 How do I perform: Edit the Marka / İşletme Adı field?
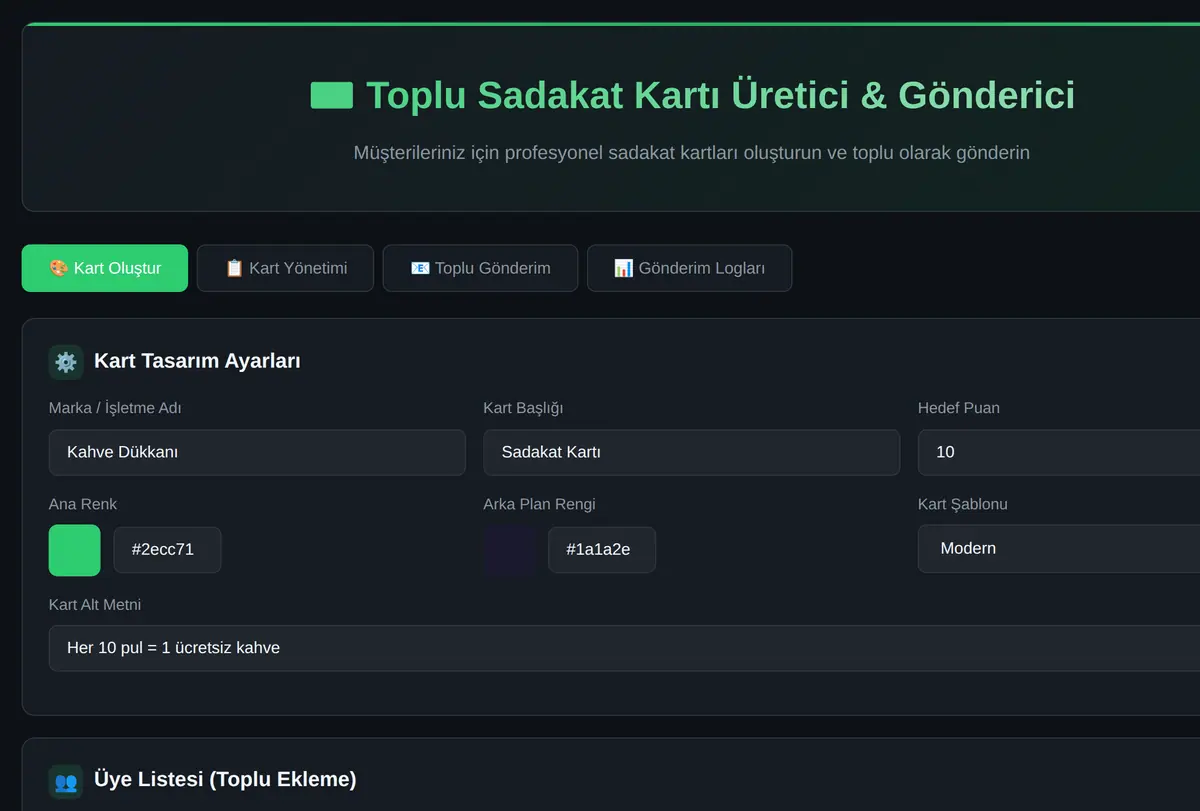tap(257, 452)
